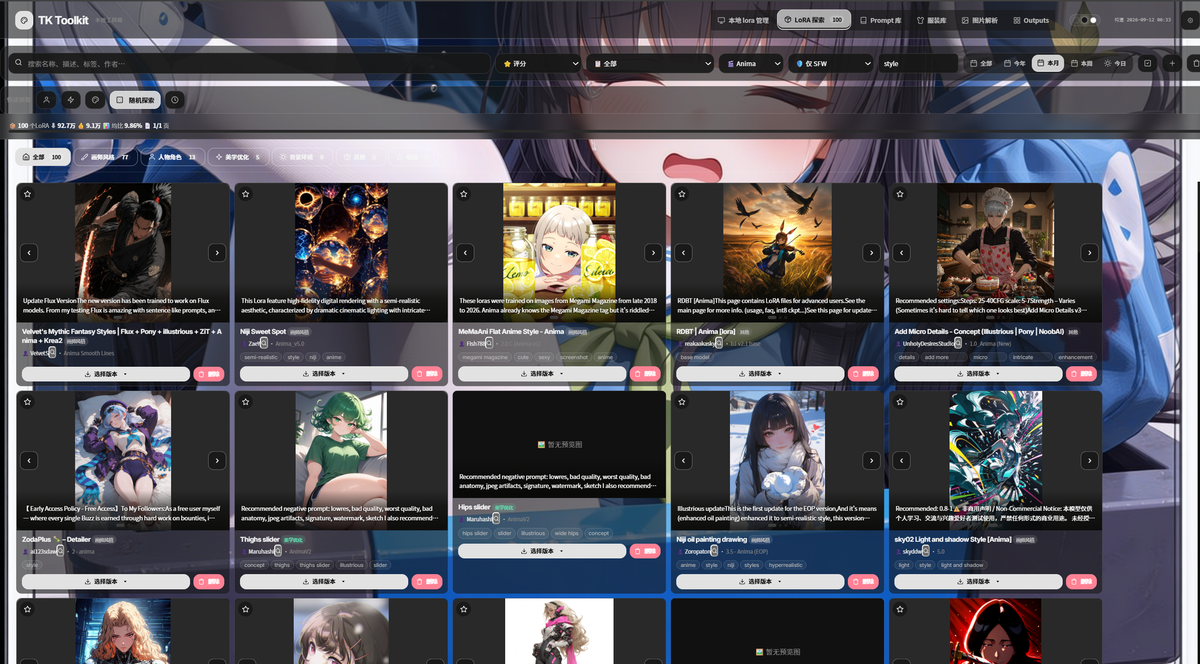Screen dimensions: 1200x664
Task: Select the 画师风格 filter chip
Action: (x=107, y=157)
